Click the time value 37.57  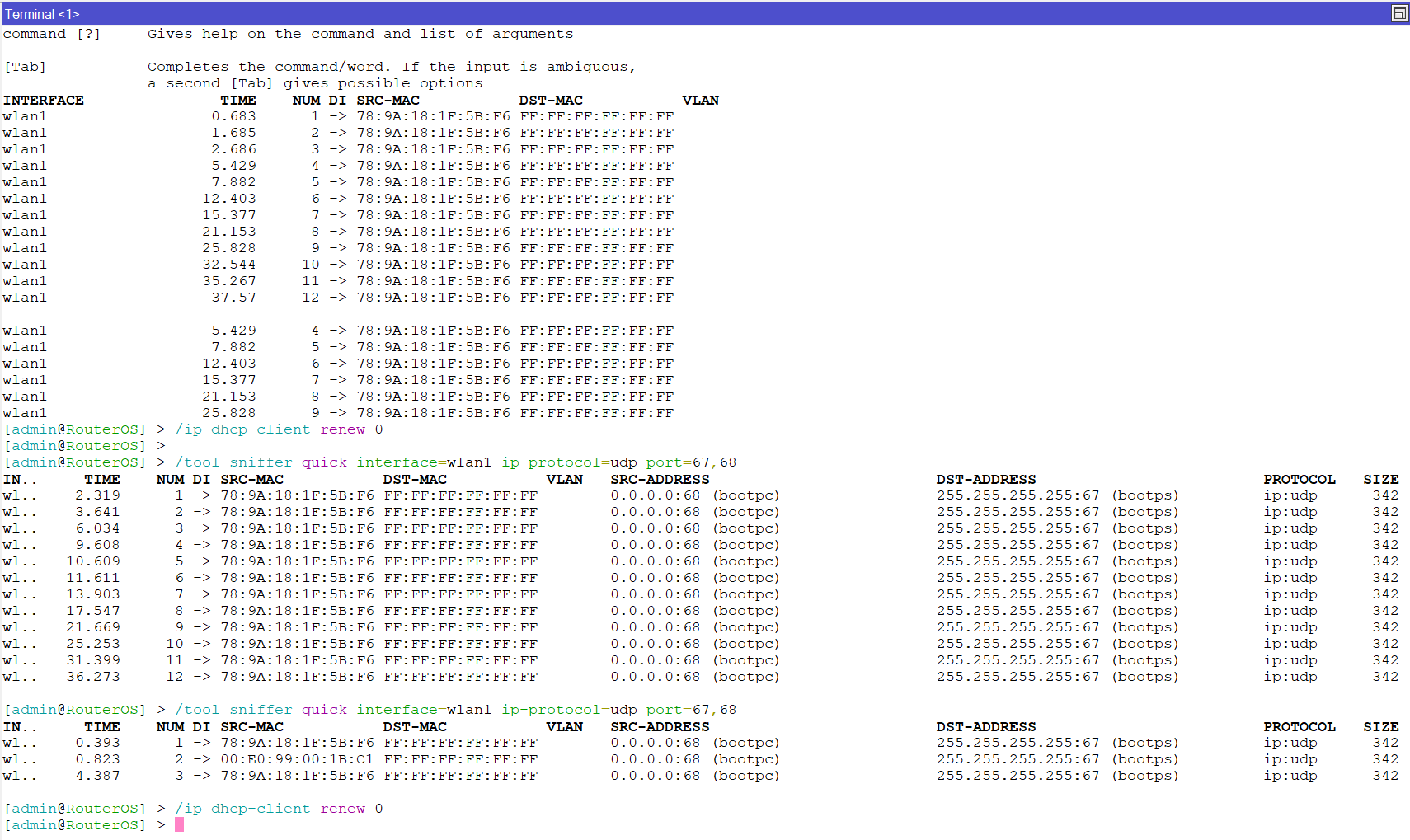point(233,298)
